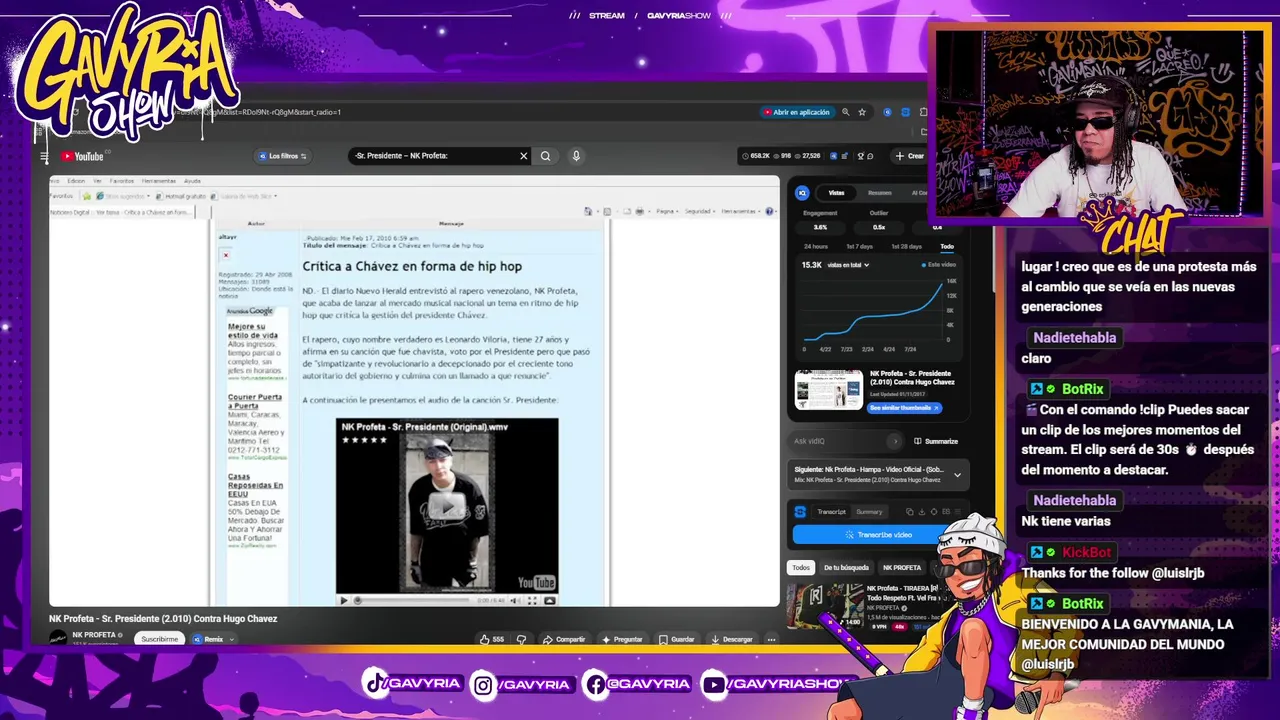Click the Descargar download button

(732, 639)
